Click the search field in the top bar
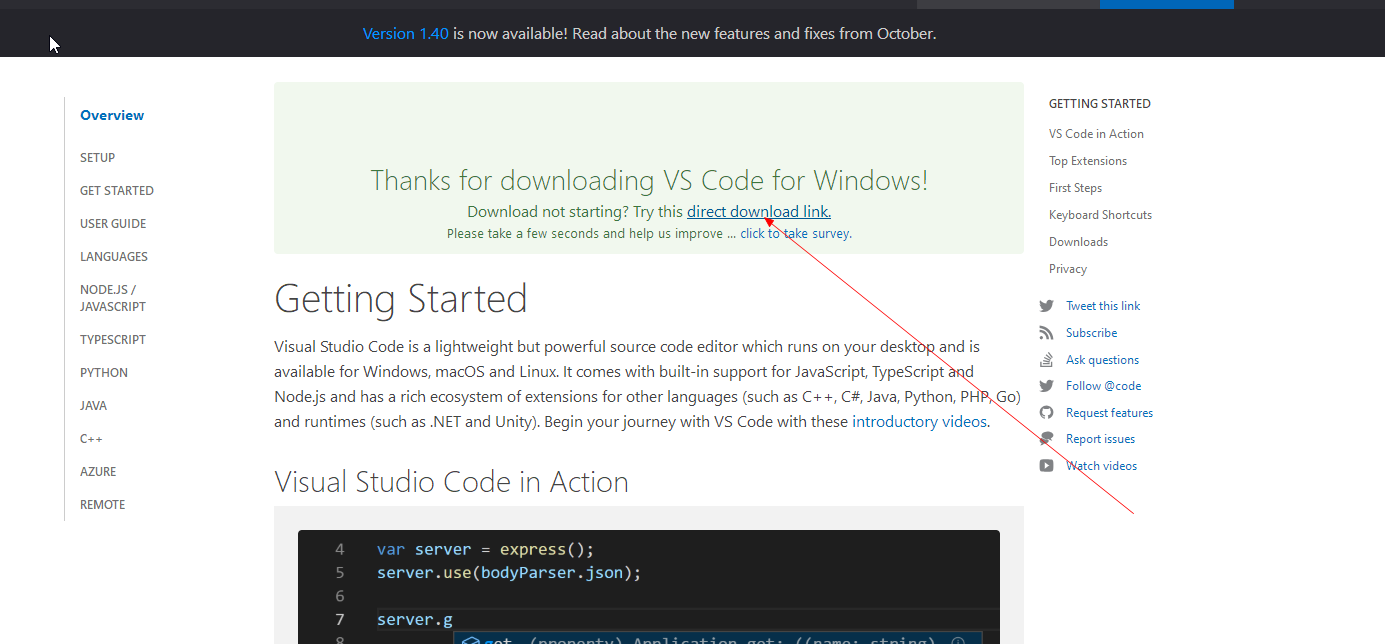 tap(1007, 4)
